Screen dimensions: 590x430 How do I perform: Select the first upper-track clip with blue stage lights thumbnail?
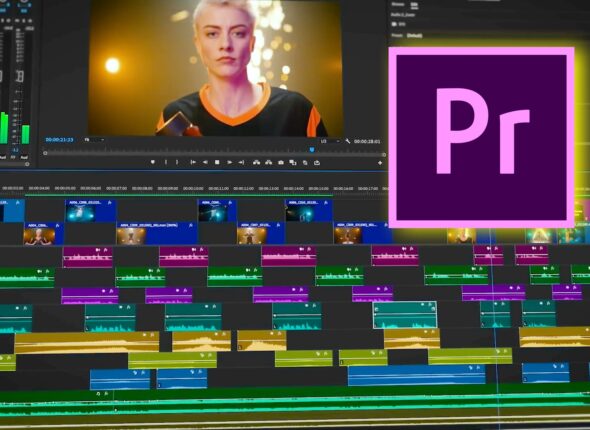pyautogui.click(x=91, y=211)
